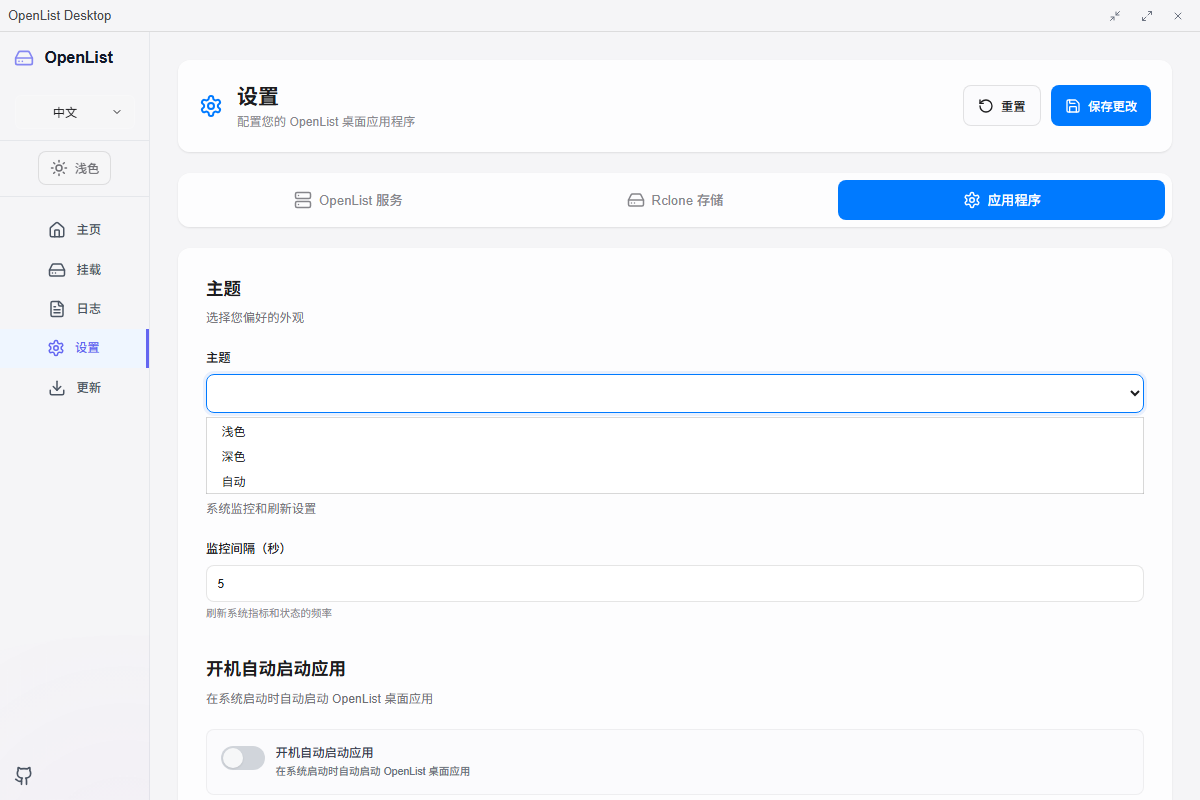
Task: Click the GitHub icon in the sidebar
Action: coord(24,775)
